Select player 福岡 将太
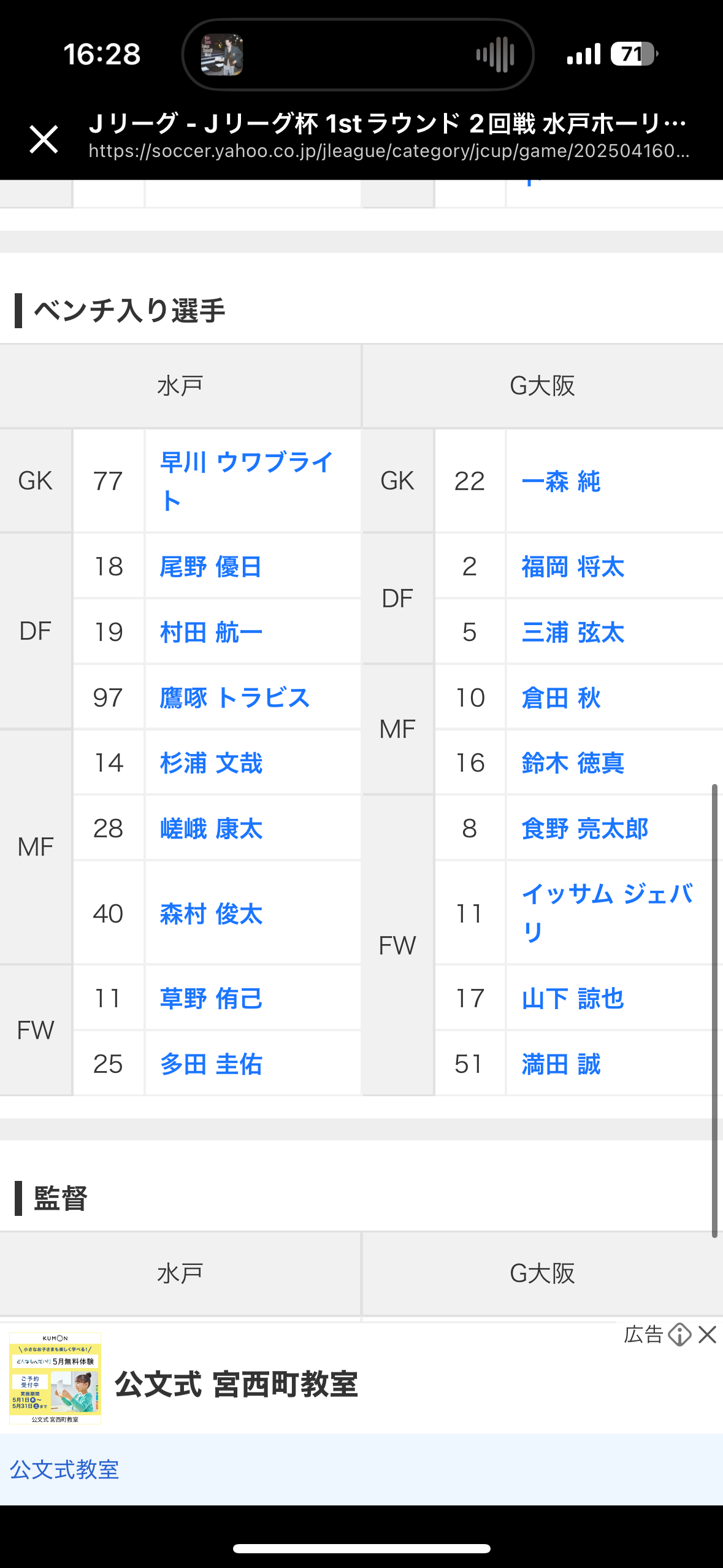This screenshot has width=723, height=1568. [573, 566]
